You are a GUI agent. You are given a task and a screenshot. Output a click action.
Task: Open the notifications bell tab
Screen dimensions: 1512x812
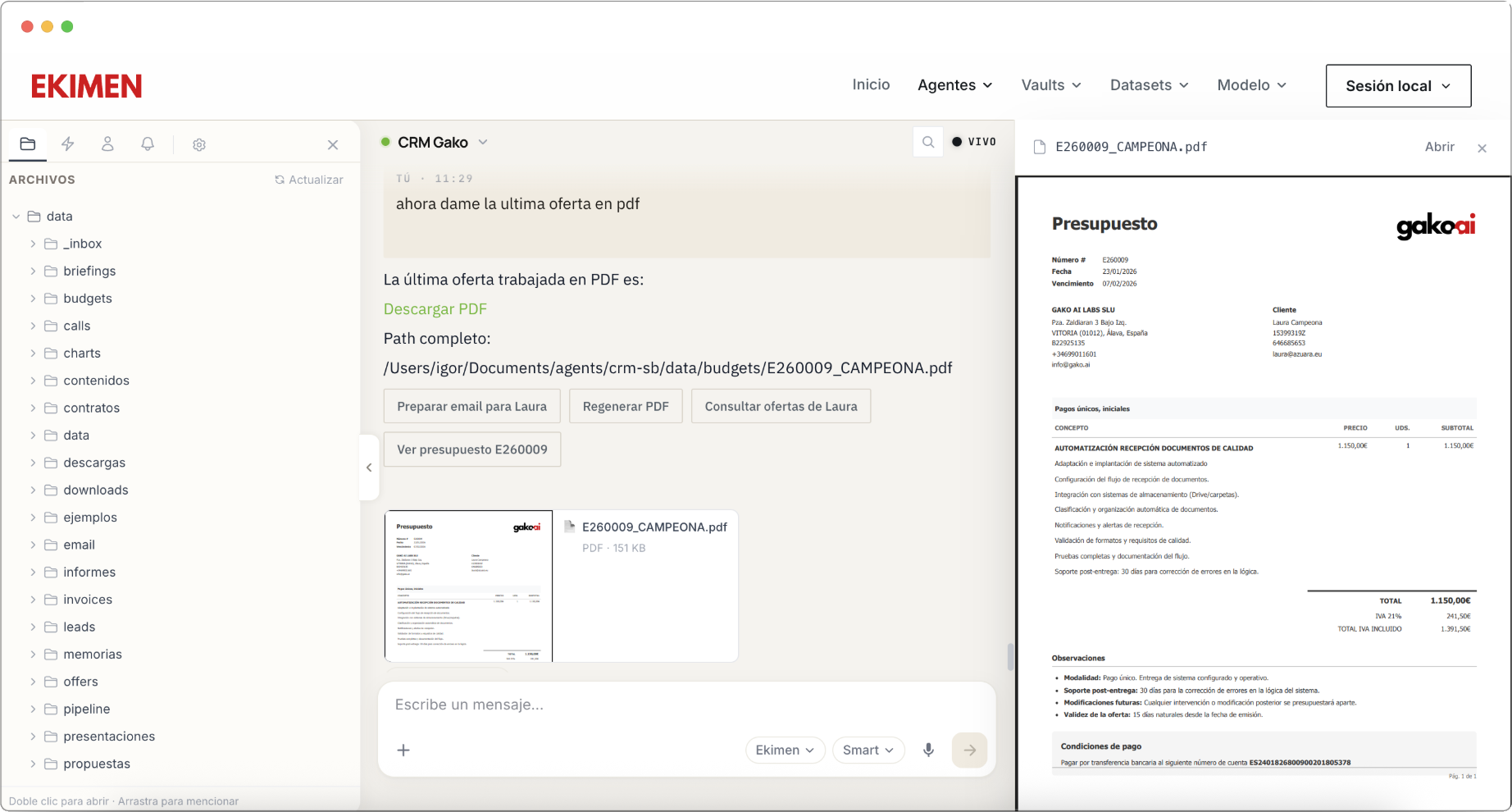(148, 144)
